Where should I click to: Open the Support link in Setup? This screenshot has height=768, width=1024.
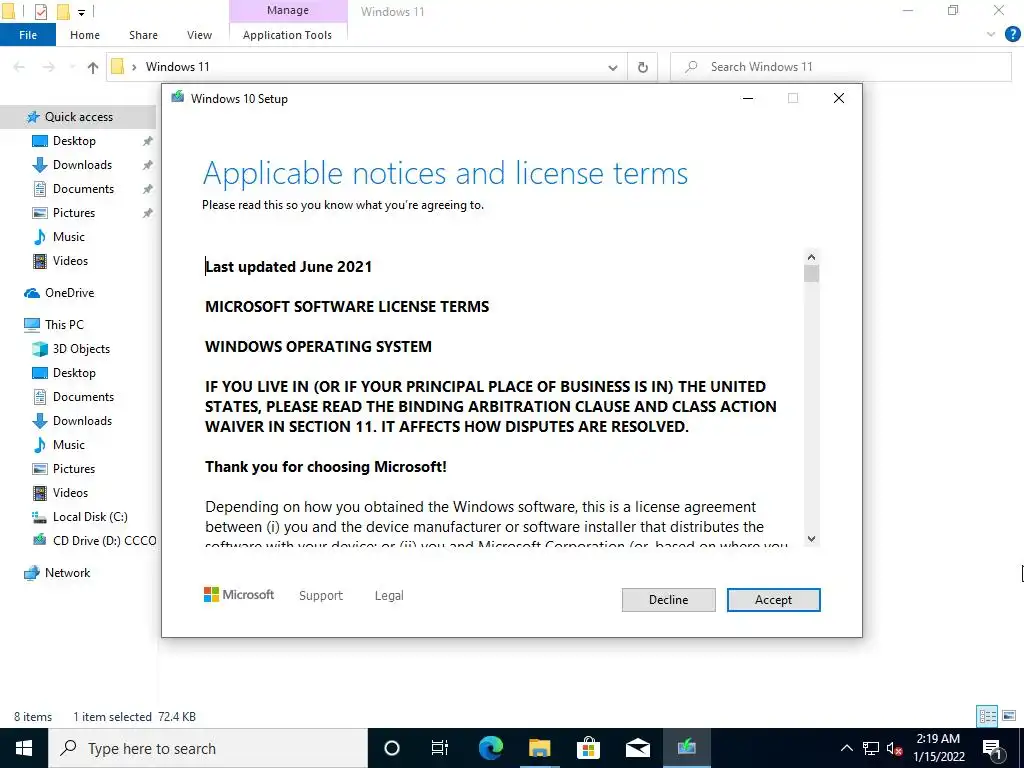coord(321,596)
